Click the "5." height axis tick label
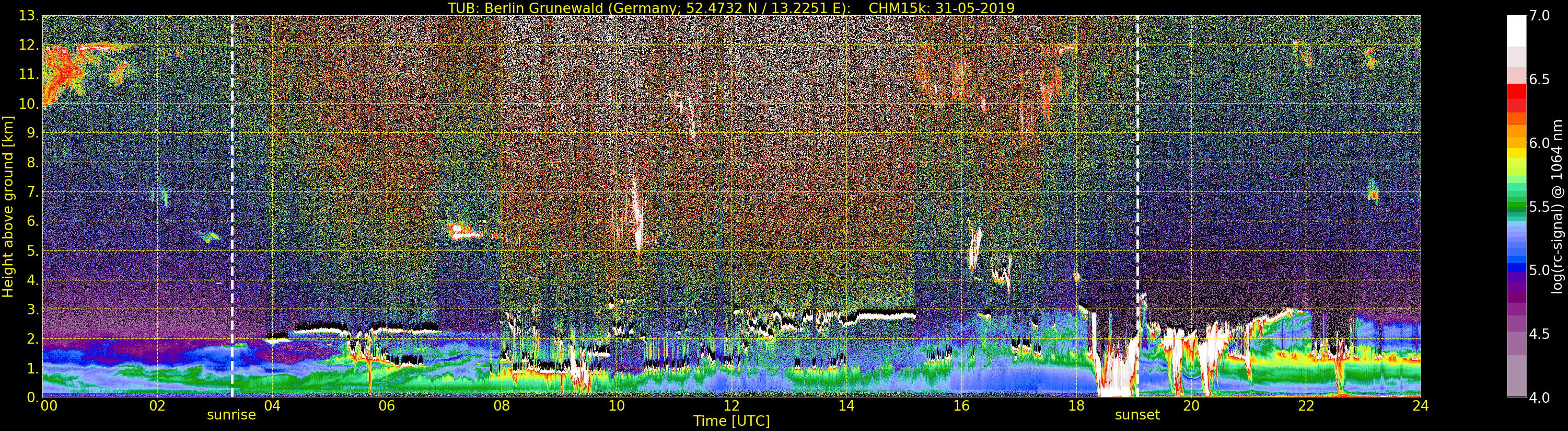 (33, 251)
